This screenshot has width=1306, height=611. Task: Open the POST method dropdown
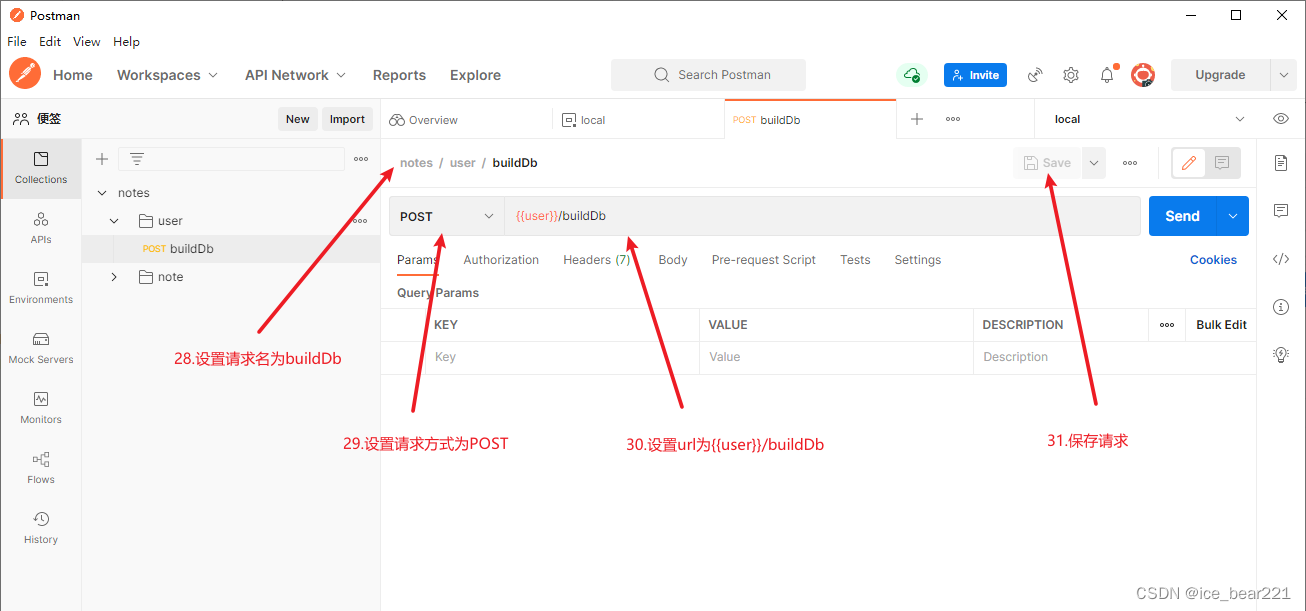point(447,216)
